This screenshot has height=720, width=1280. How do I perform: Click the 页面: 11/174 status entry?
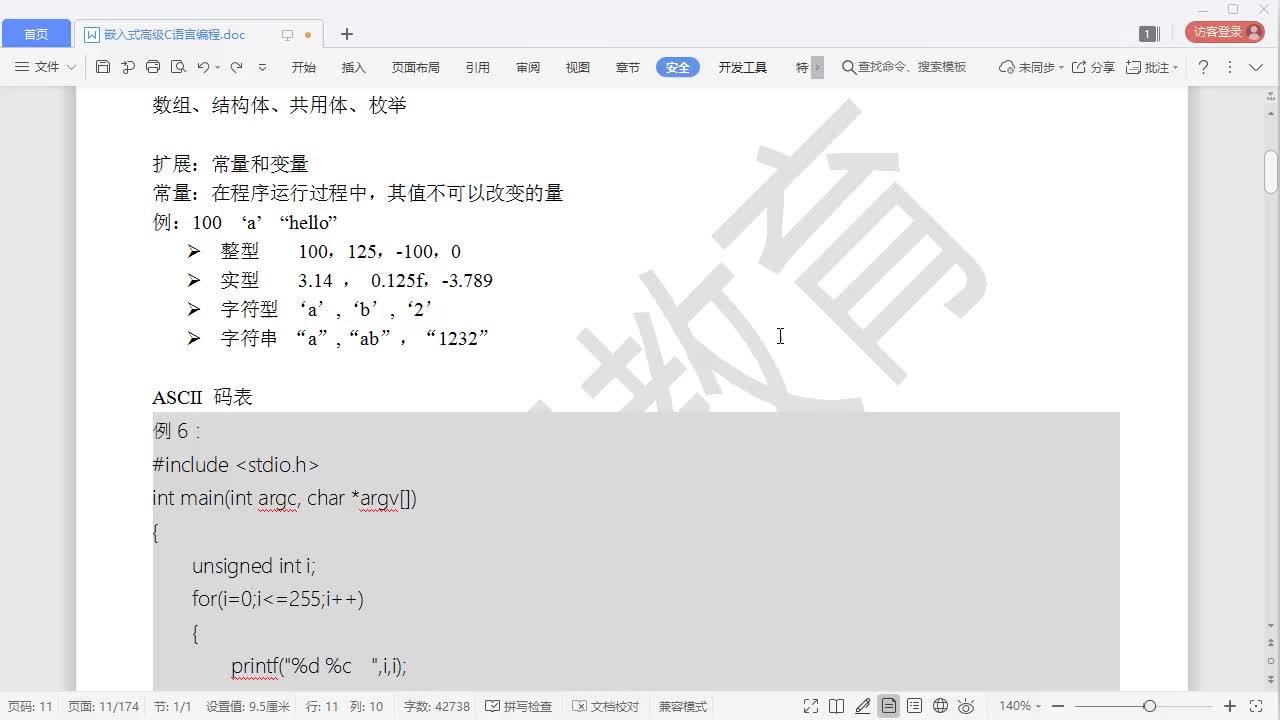[x=103, y=706]
